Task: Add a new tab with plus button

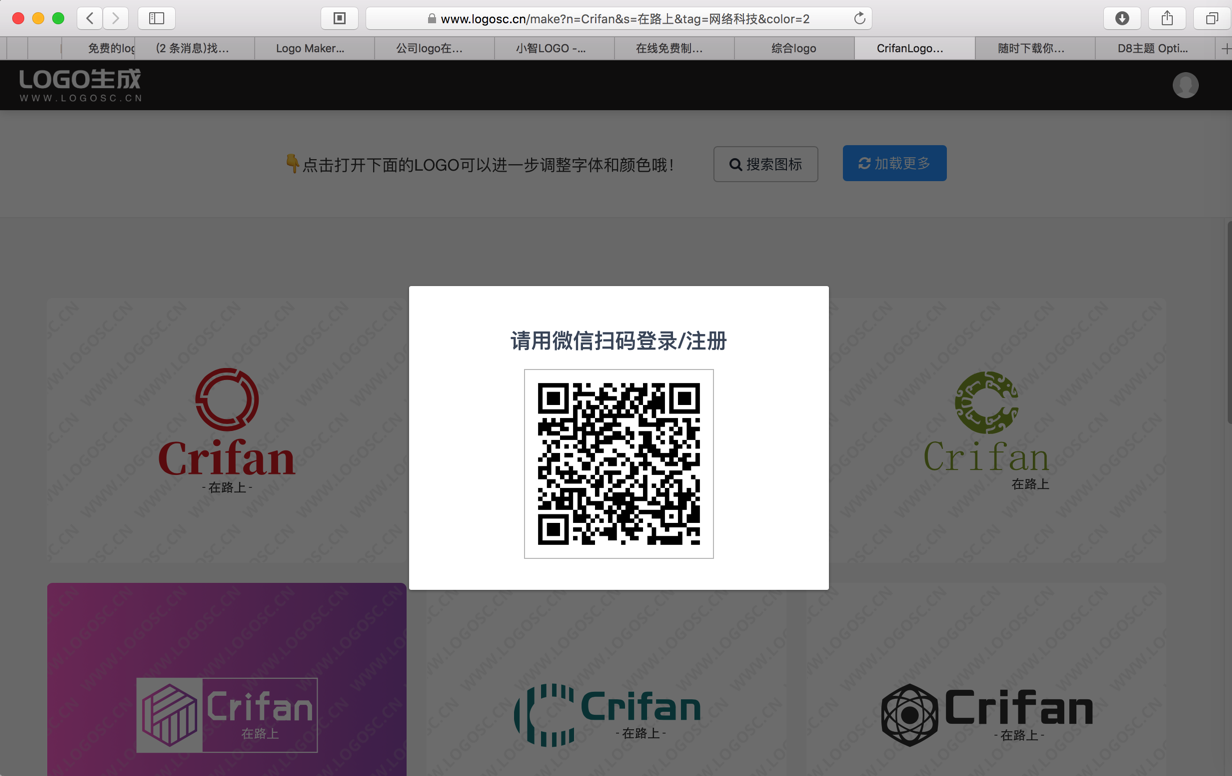Action: pos(1225,48)
